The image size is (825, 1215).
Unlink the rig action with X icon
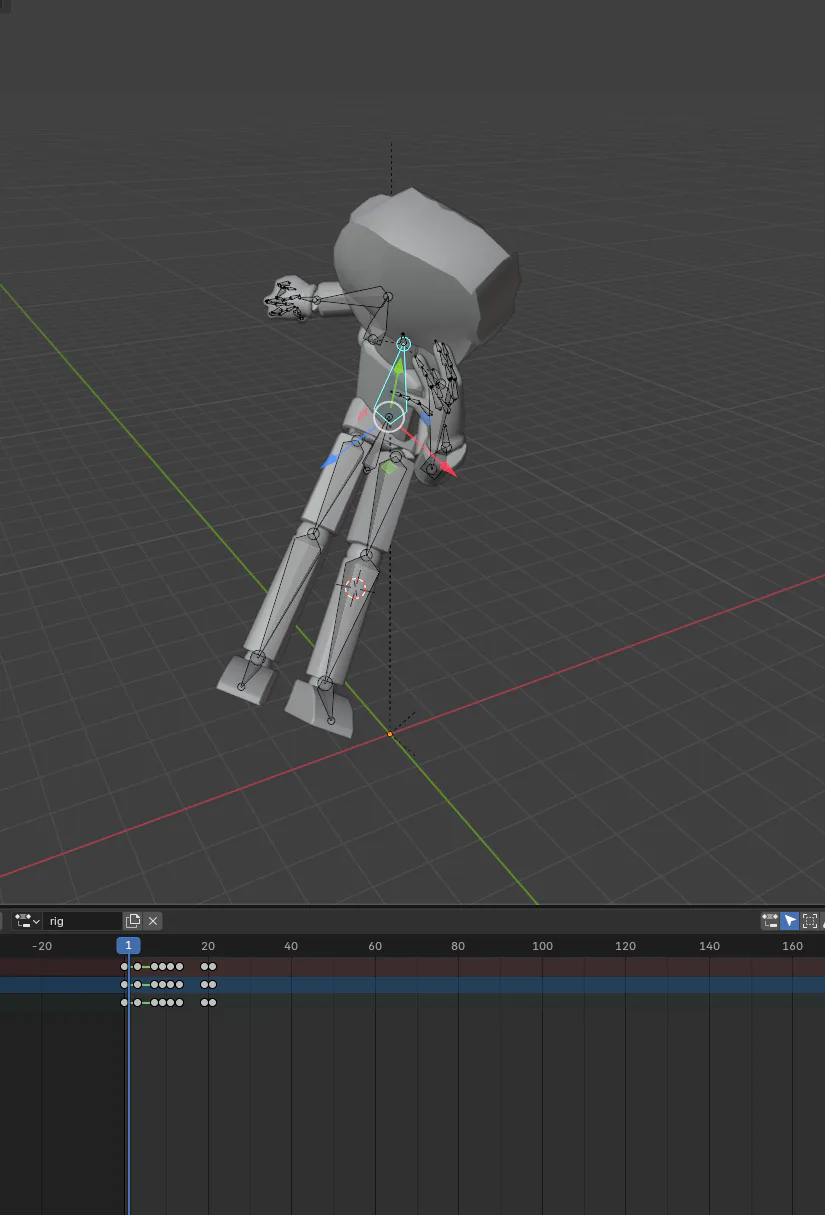[153, 921]
